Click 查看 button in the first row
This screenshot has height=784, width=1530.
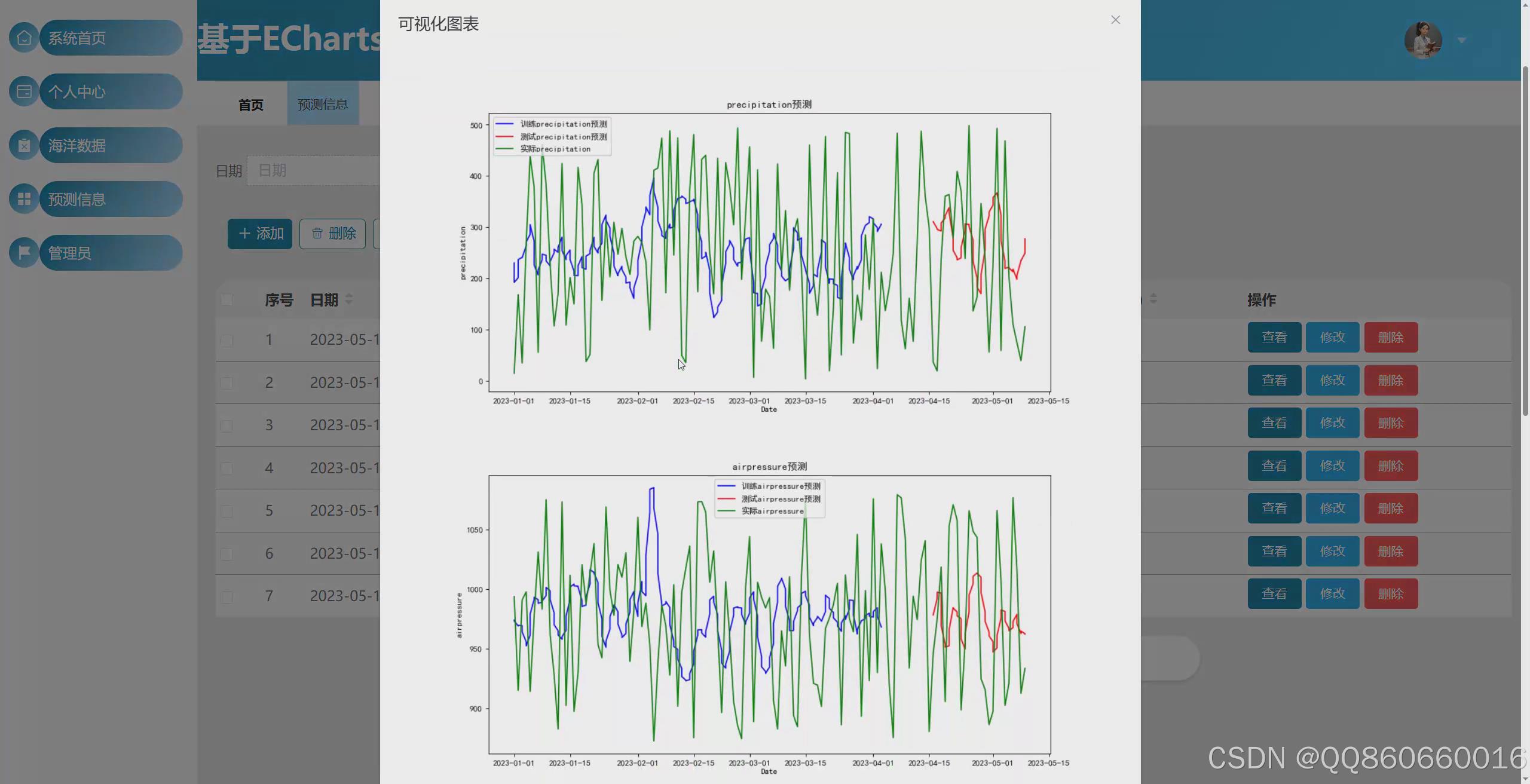coord(1274,338)
